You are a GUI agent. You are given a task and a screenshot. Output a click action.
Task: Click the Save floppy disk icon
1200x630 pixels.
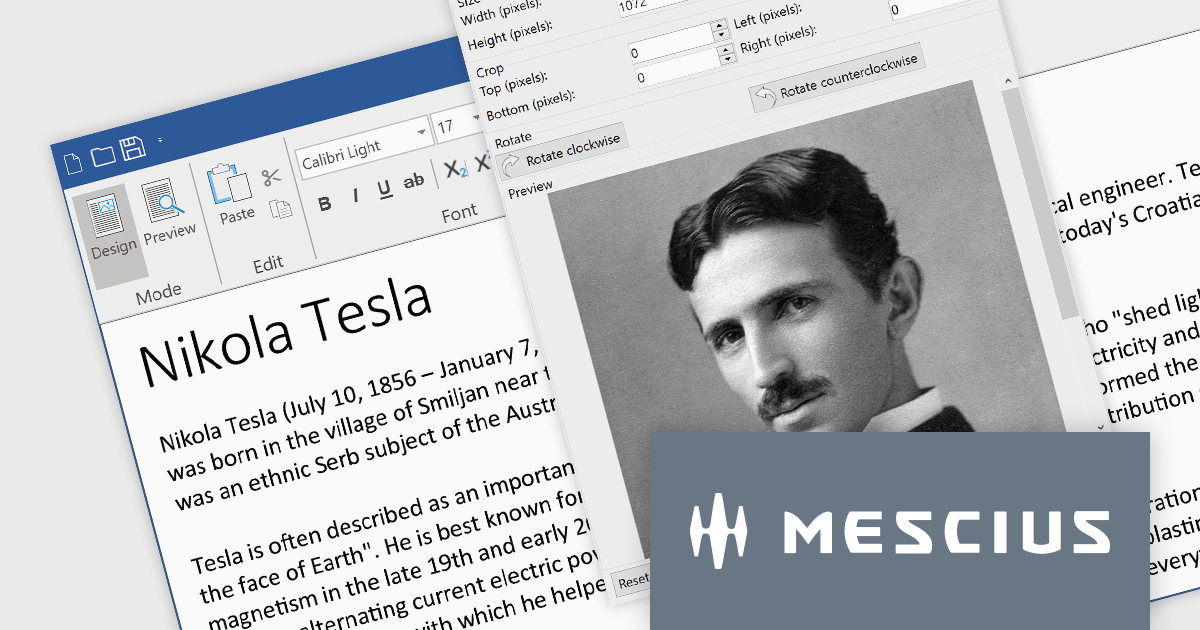point(133,149)
